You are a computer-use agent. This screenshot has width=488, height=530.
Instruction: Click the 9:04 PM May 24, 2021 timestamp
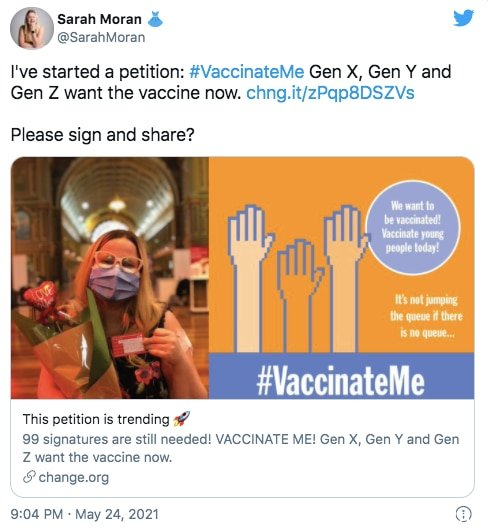84,514
